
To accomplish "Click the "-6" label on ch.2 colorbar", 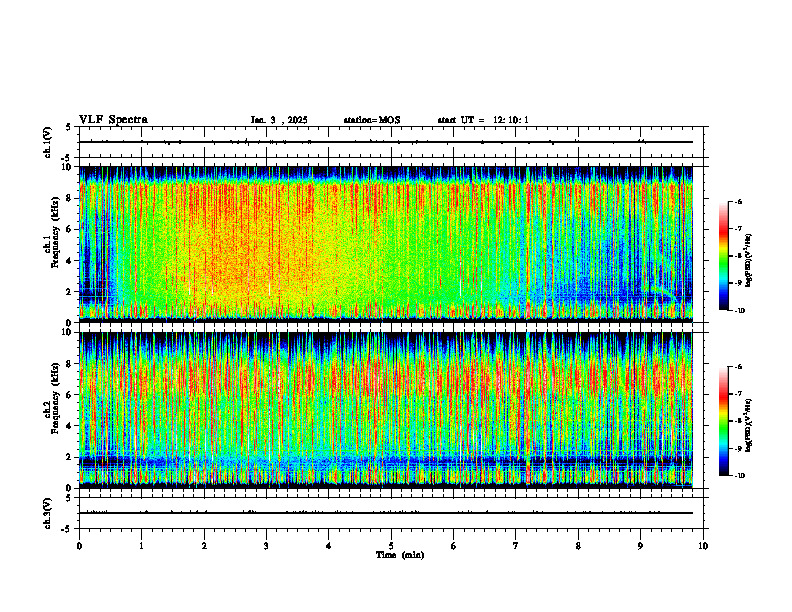I will [x=738, y=367].
